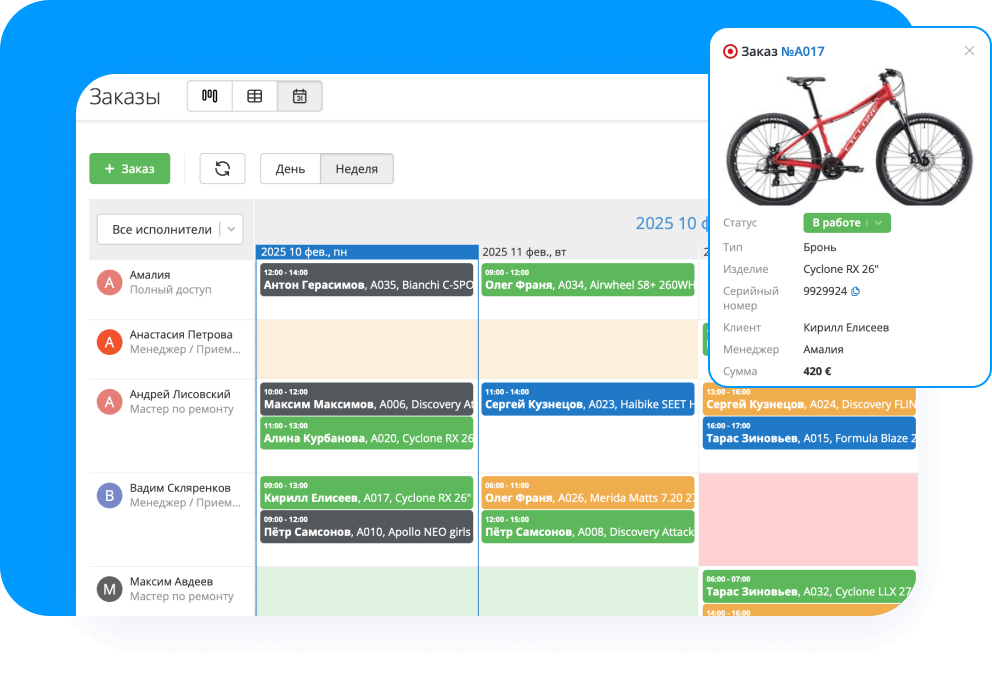Viewport: 992px width, 688px height.
Task: Switch to the kanban board view icon
Action: (210, 96)
